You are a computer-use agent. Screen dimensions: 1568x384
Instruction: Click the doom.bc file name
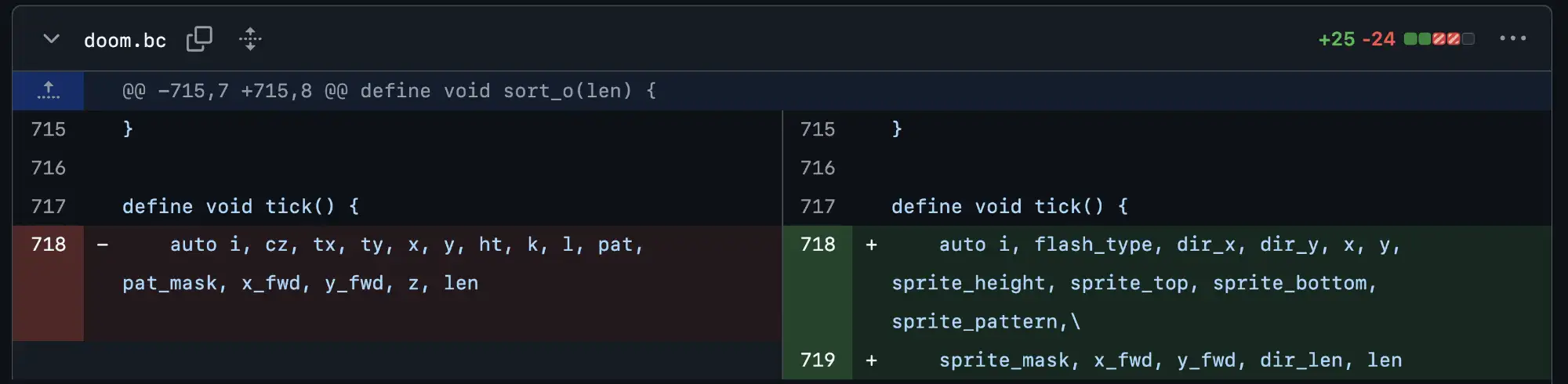tap(125, 40)
